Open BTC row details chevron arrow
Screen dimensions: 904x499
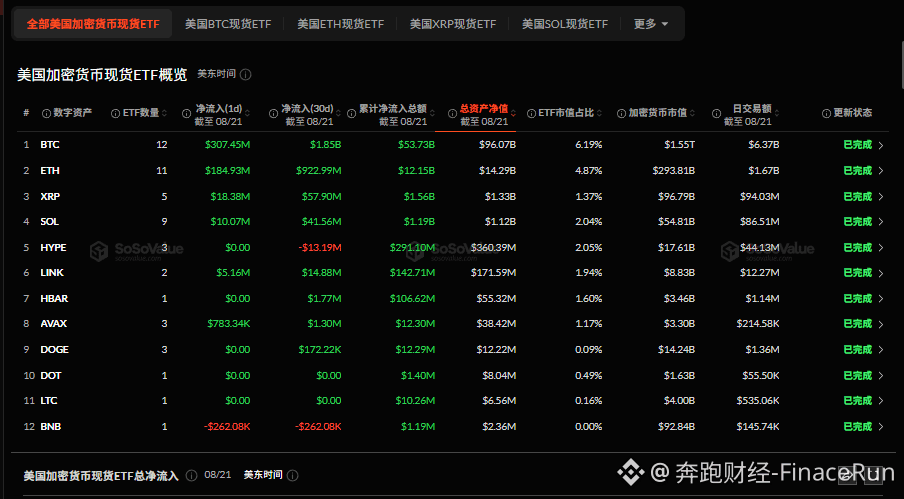(881, 145)
